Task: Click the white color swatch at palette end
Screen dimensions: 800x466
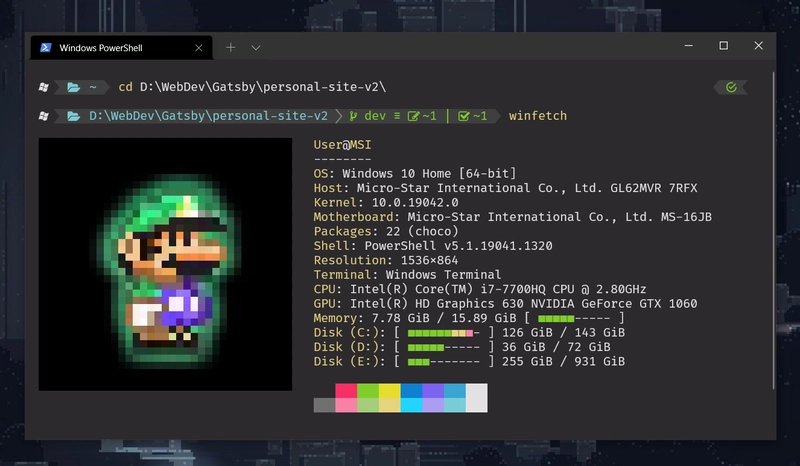Action: (477, 398)
